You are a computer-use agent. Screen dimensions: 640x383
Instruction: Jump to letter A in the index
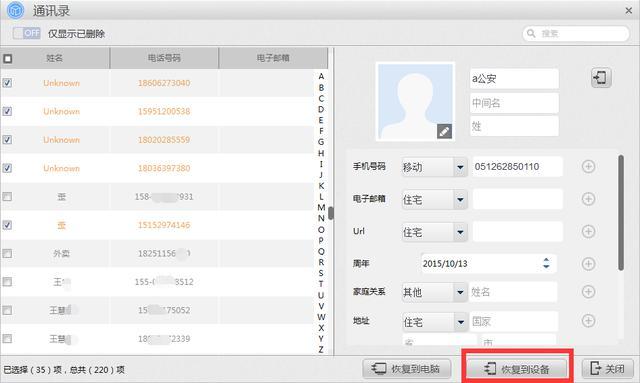[321, 76]
